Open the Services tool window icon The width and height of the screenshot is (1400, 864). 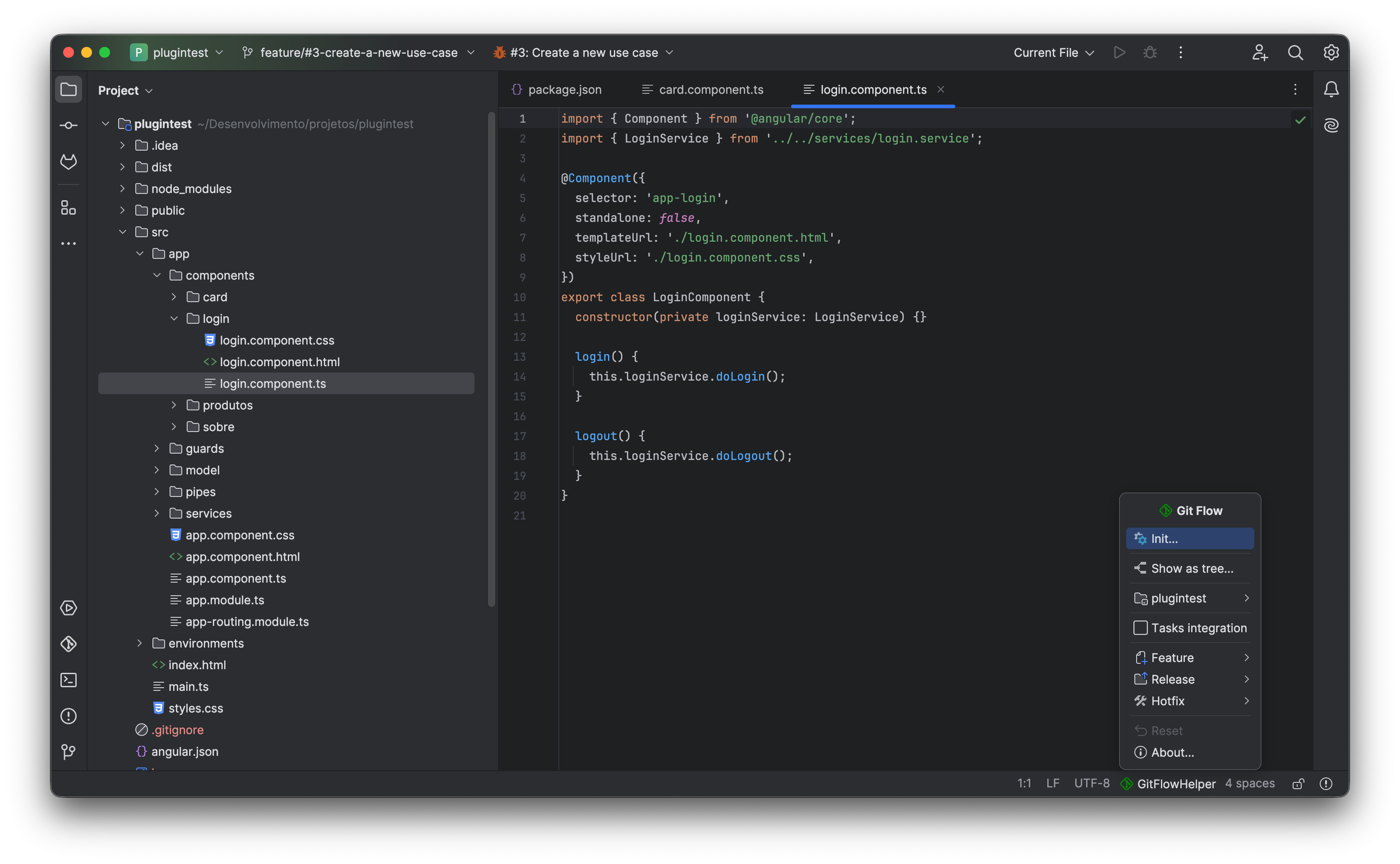(69, 608)
